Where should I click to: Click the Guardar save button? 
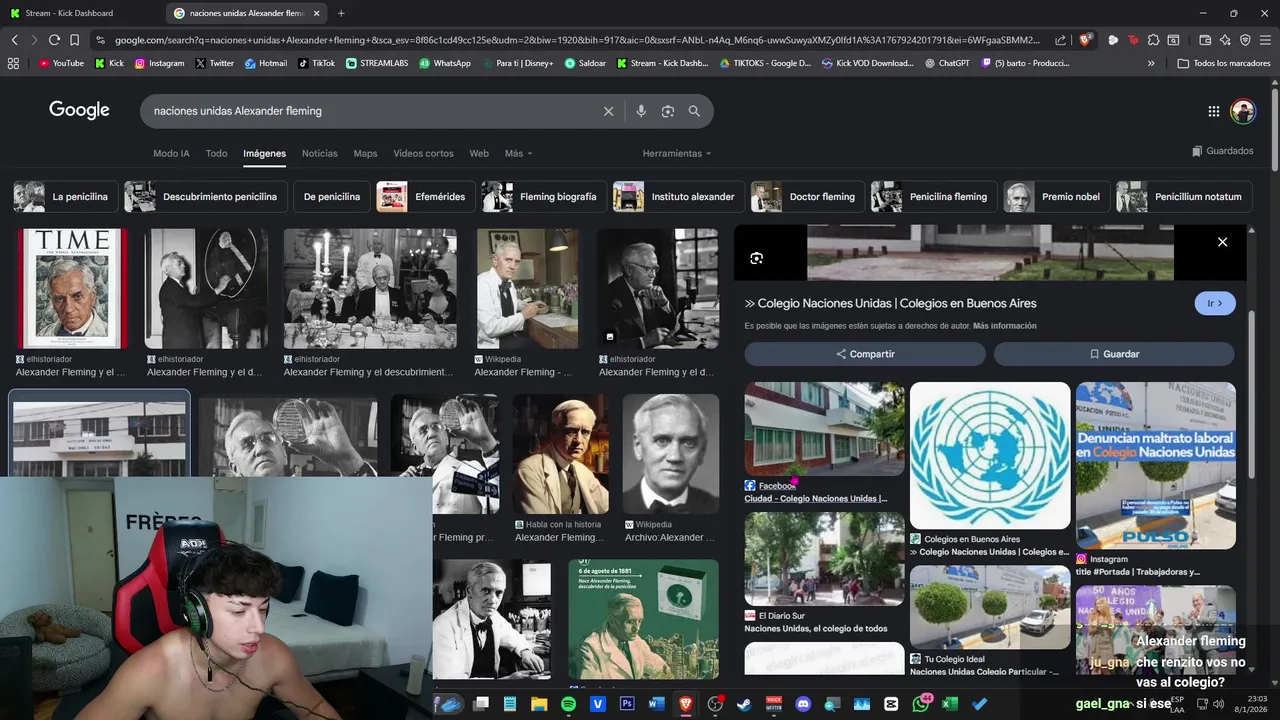tap(1114, 354)
